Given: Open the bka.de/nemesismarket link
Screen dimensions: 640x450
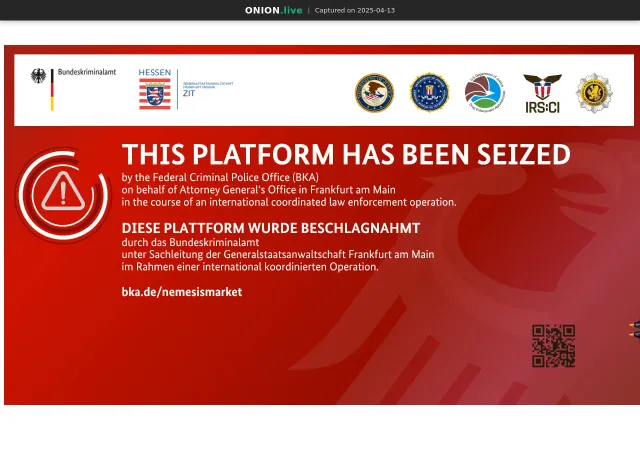Looking at the screenshot, I should [x=182, y=292].
